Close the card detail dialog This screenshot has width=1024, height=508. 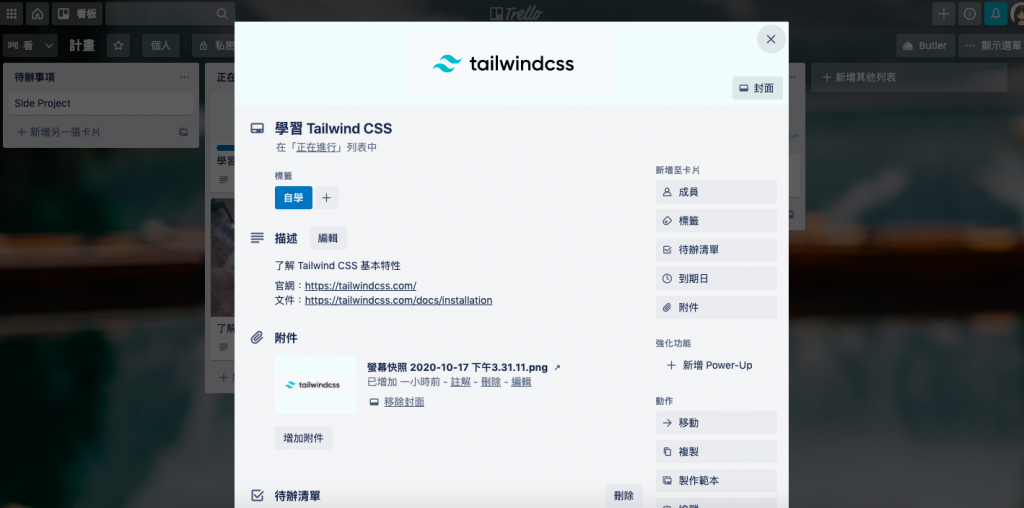pos(771,39)
